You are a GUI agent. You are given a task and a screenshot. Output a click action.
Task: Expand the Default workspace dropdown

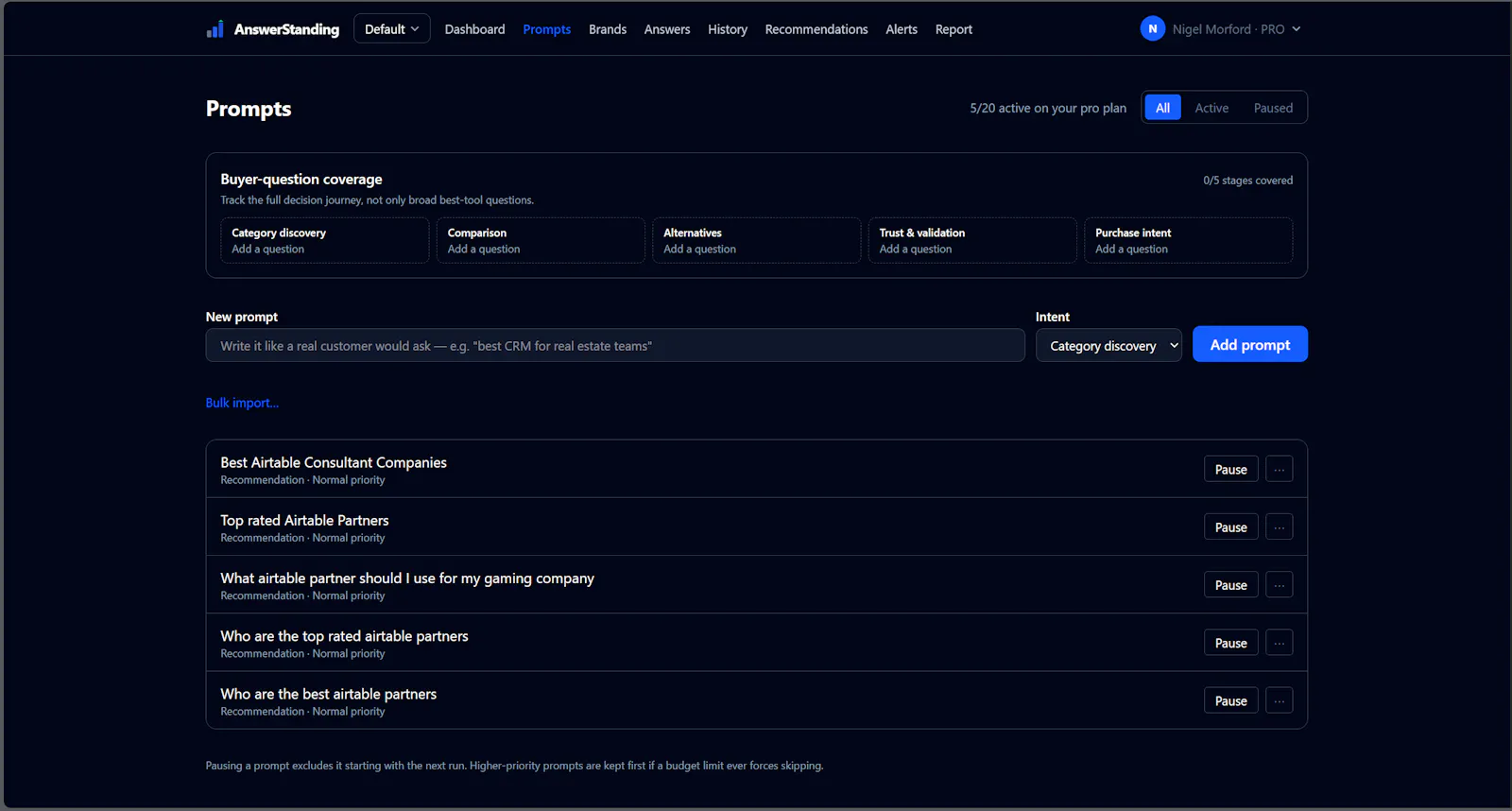391,29
